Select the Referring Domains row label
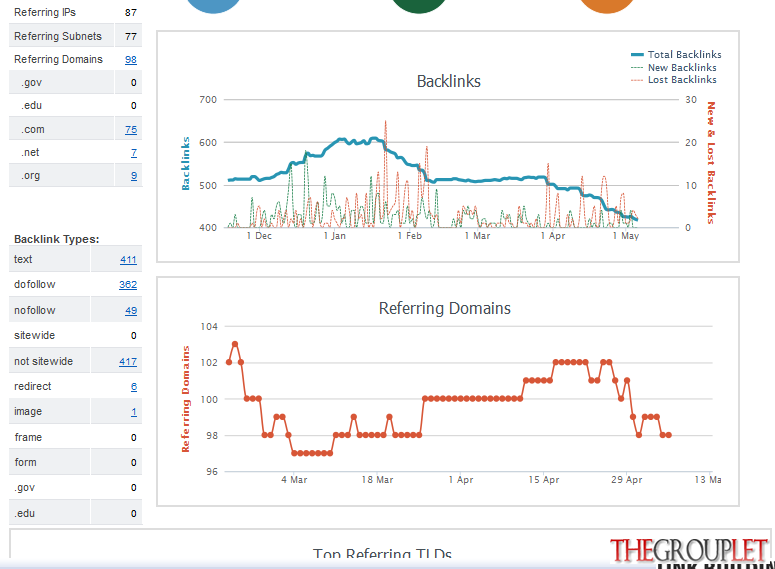The width and height of the screenshot is (775, 569). 58,59
